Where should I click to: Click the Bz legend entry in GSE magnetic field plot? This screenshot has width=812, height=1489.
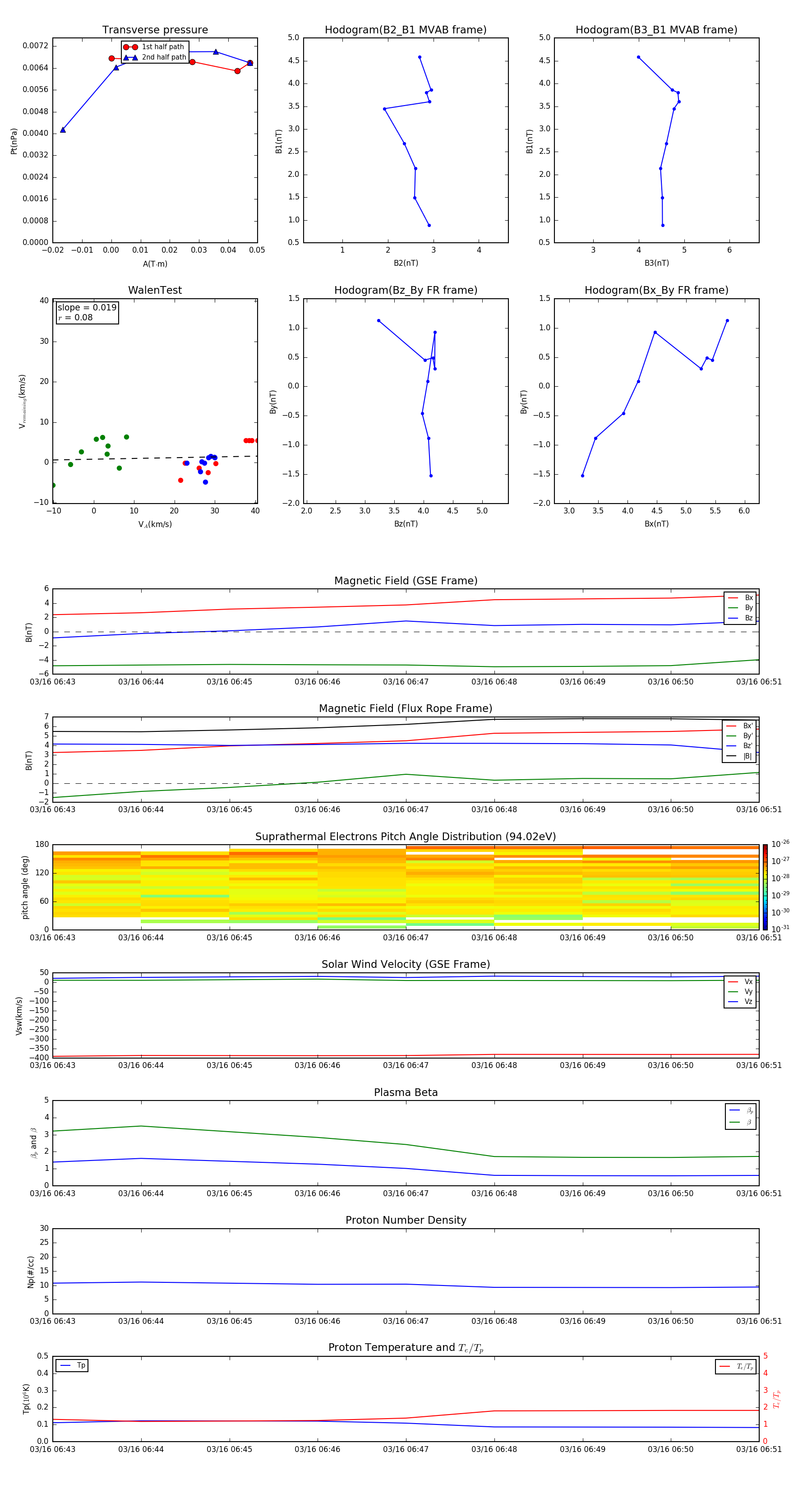(x=740, y=618)
